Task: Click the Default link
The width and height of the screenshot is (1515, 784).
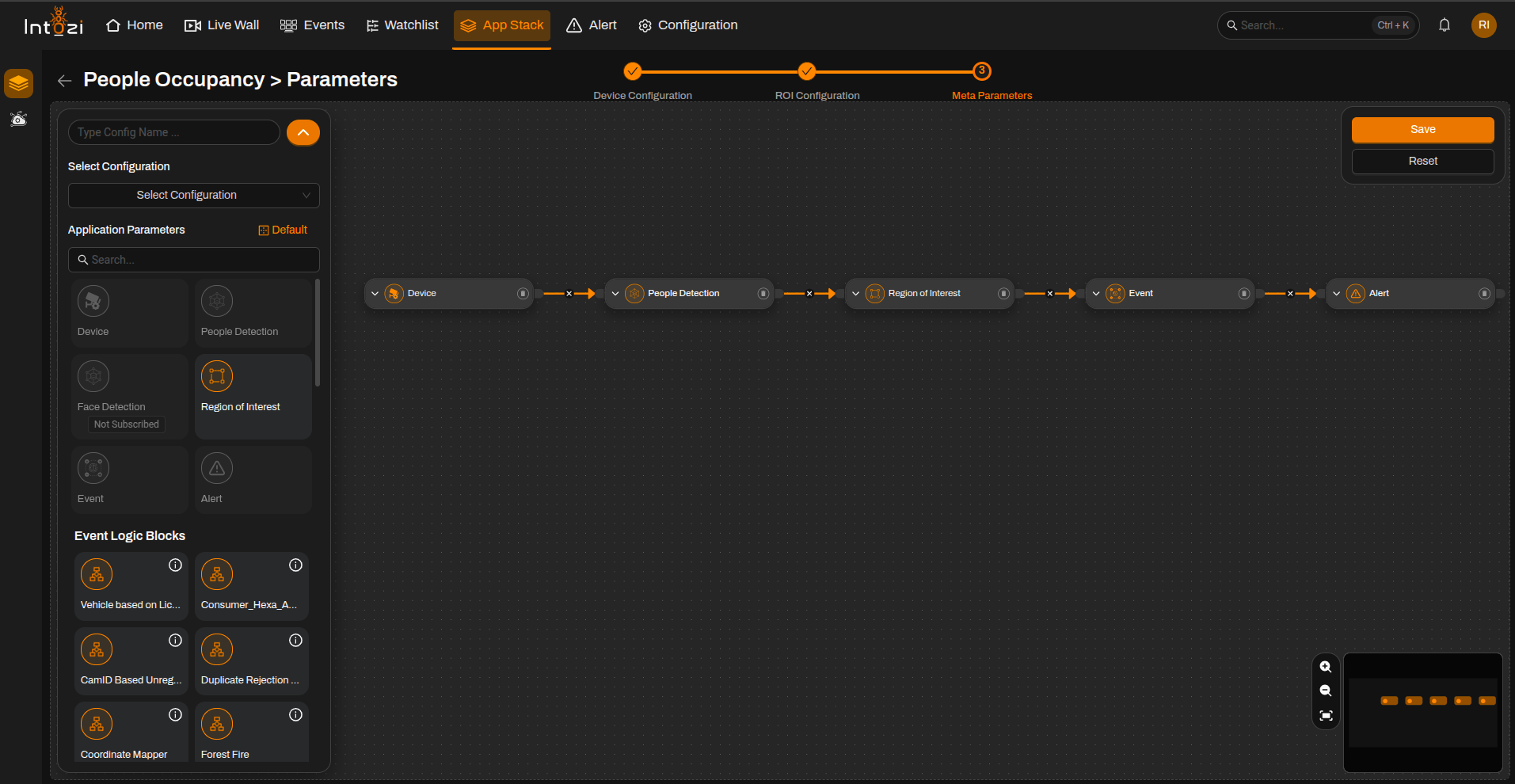Action: (x=283, y=230)
